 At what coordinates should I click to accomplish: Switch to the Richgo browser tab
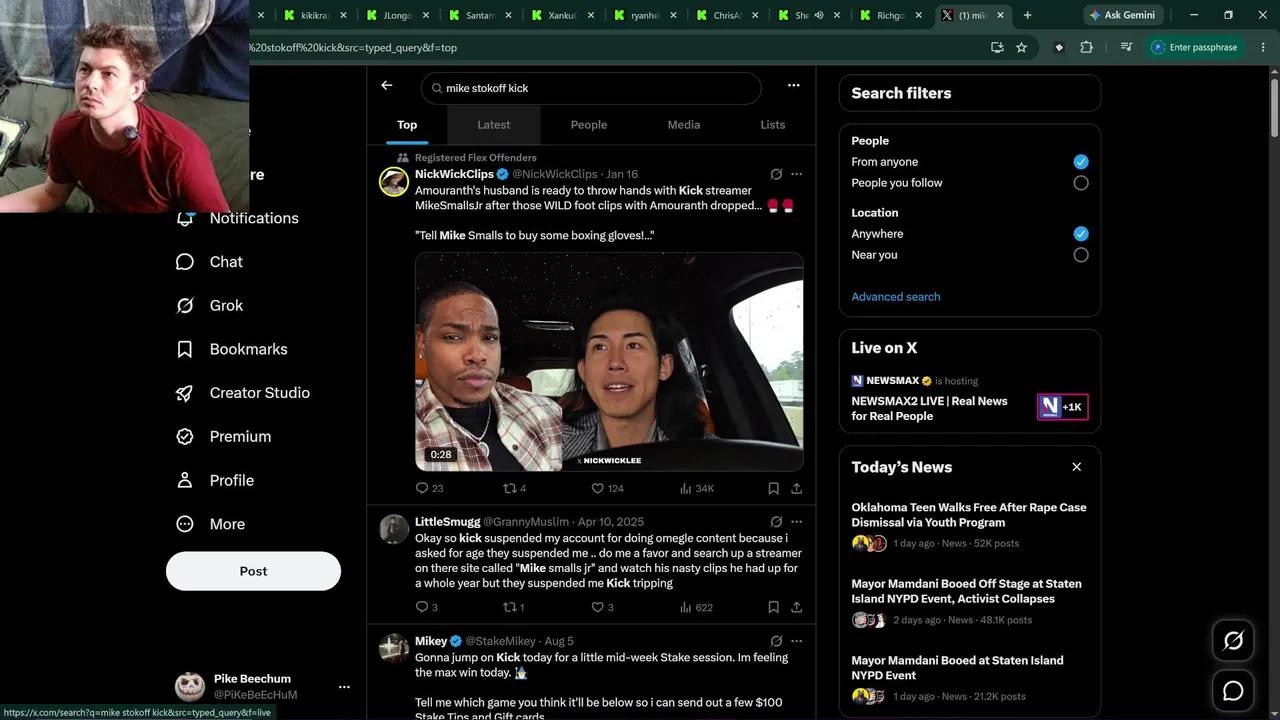pyautogui.click(x=890, y=15)
